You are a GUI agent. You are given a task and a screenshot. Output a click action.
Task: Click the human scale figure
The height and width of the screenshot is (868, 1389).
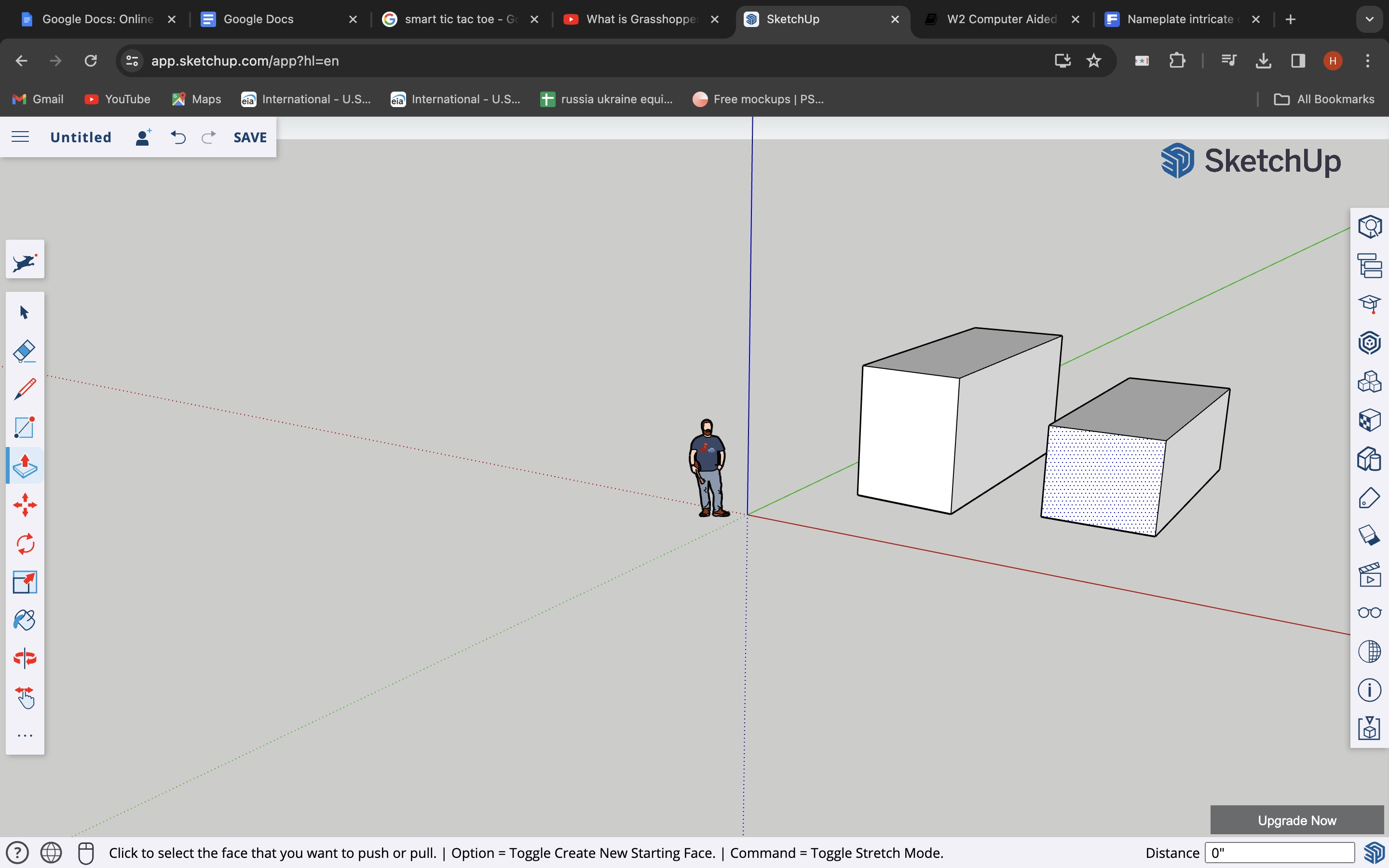point(709,468)
